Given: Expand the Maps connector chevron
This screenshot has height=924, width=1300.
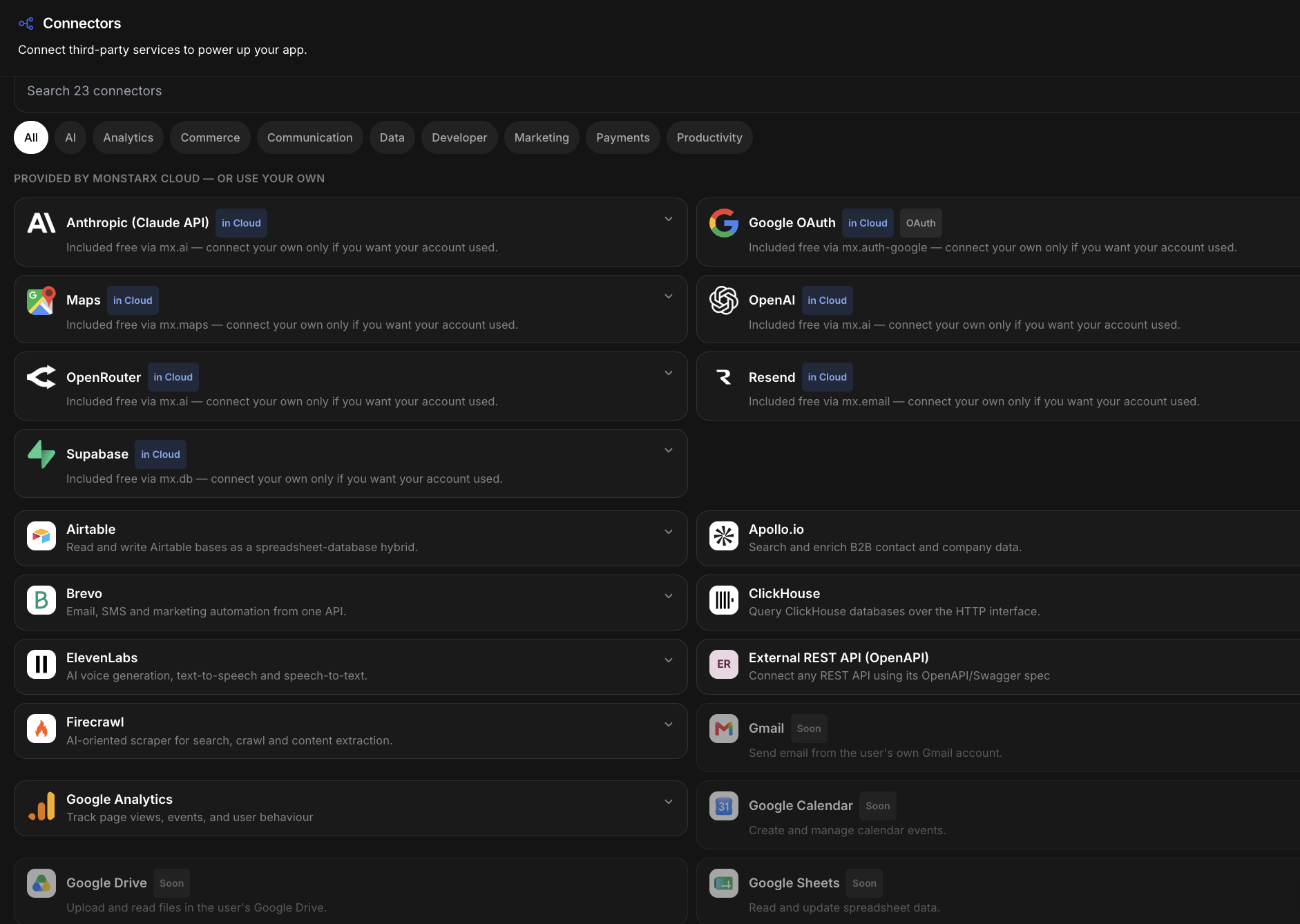Looking at the screenshot, I should 669,296.
